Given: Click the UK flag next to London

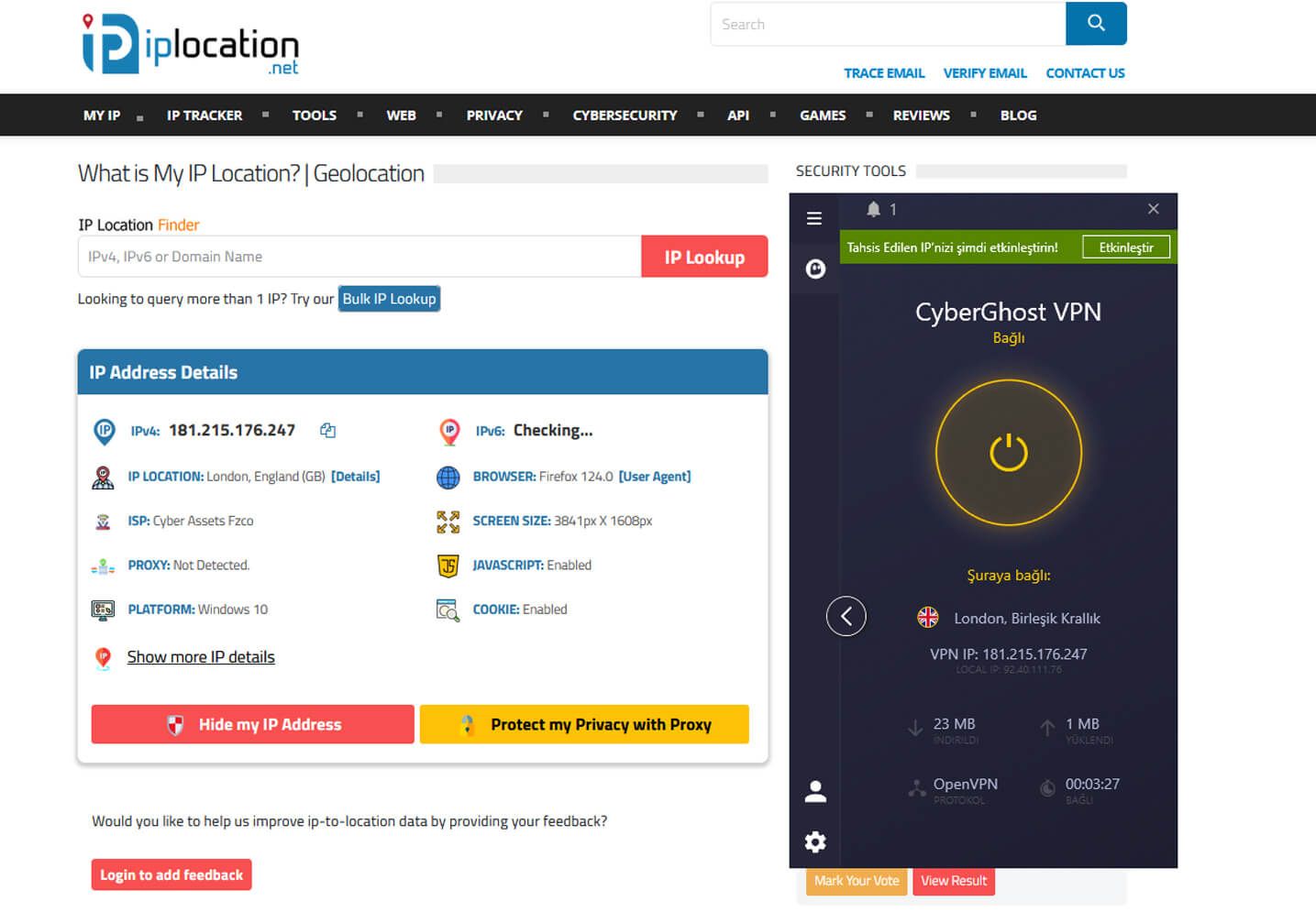Looking at the screenshot, I should [x=928, y=618].
